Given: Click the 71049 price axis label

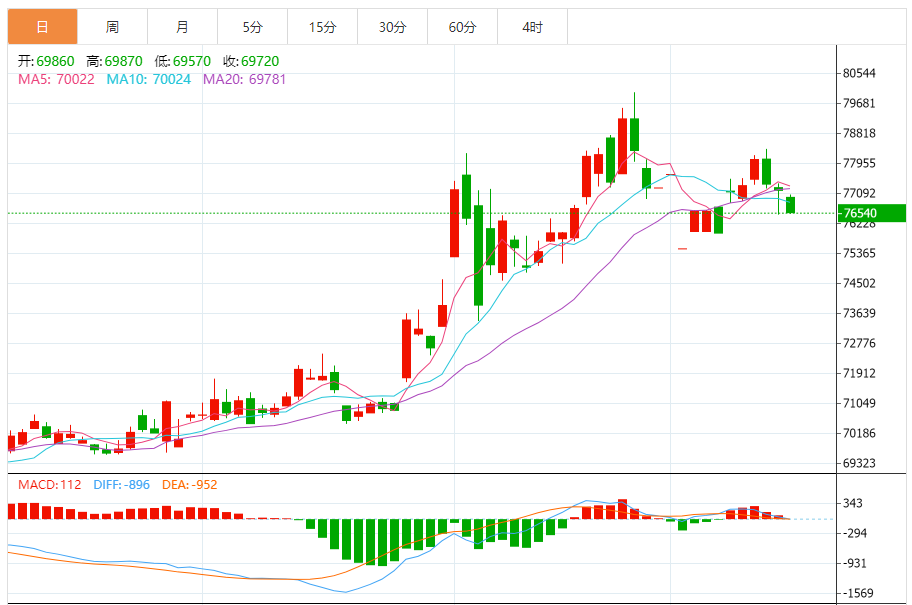Looking at the screenshot, I should tap(859, 403).
